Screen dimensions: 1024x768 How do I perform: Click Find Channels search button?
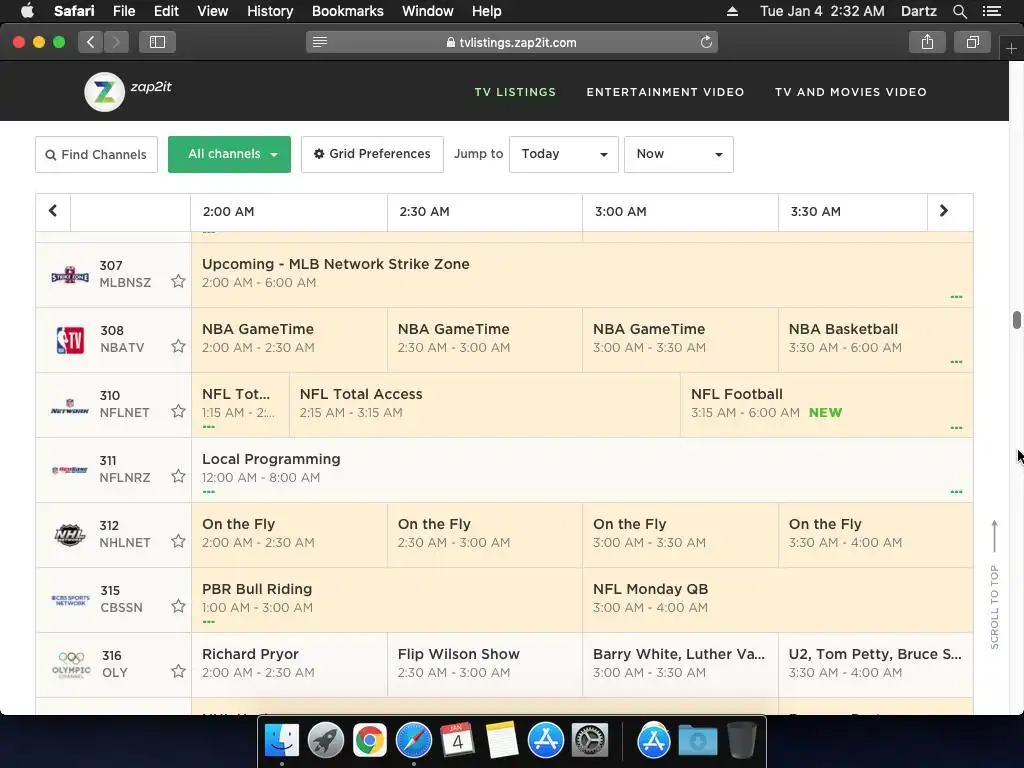point(96,154)
